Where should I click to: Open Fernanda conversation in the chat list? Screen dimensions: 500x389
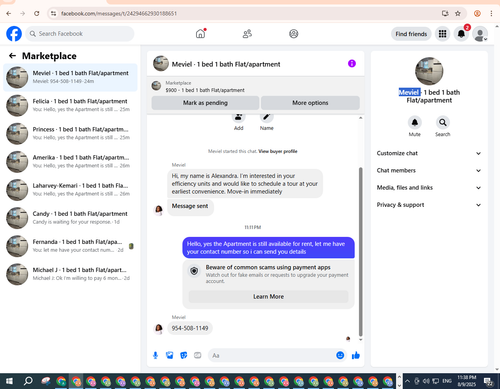[x=70, y=246]
